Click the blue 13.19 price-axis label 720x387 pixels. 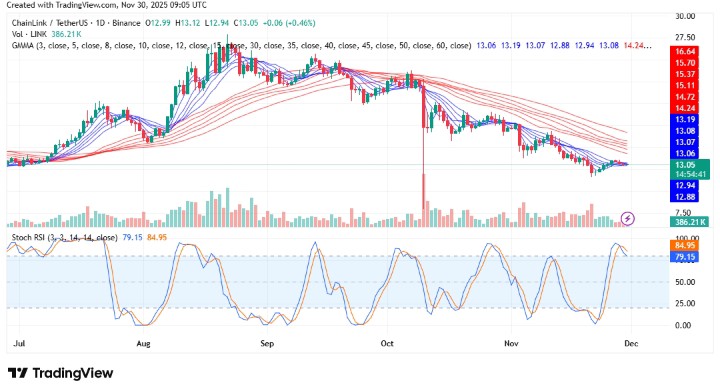click(684, 119)
